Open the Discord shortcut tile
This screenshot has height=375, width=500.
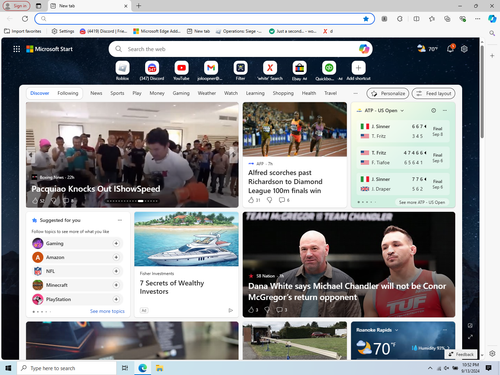coord(152,68)
